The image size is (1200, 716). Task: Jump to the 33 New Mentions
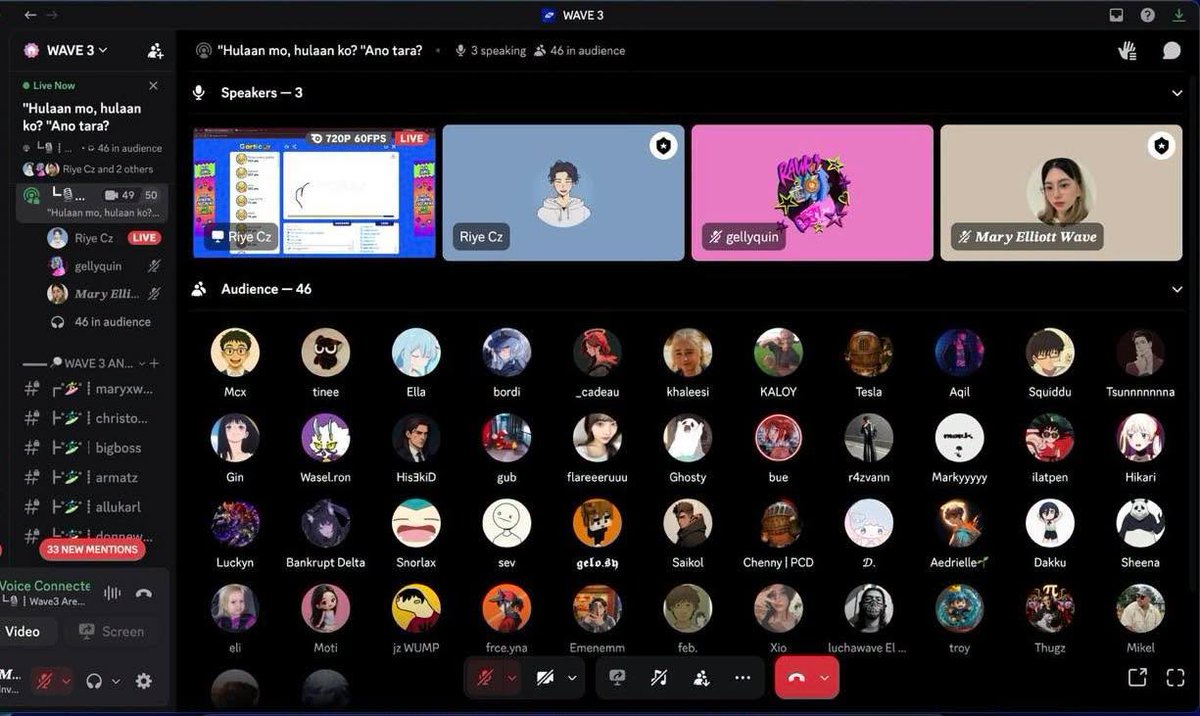point(92,549)
